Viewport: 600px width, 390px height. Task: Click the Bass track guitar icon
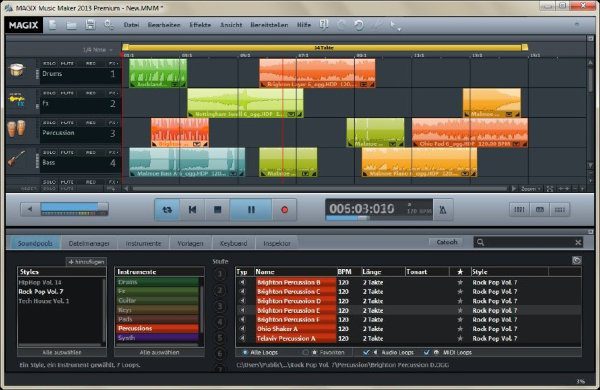pos(16,159)
